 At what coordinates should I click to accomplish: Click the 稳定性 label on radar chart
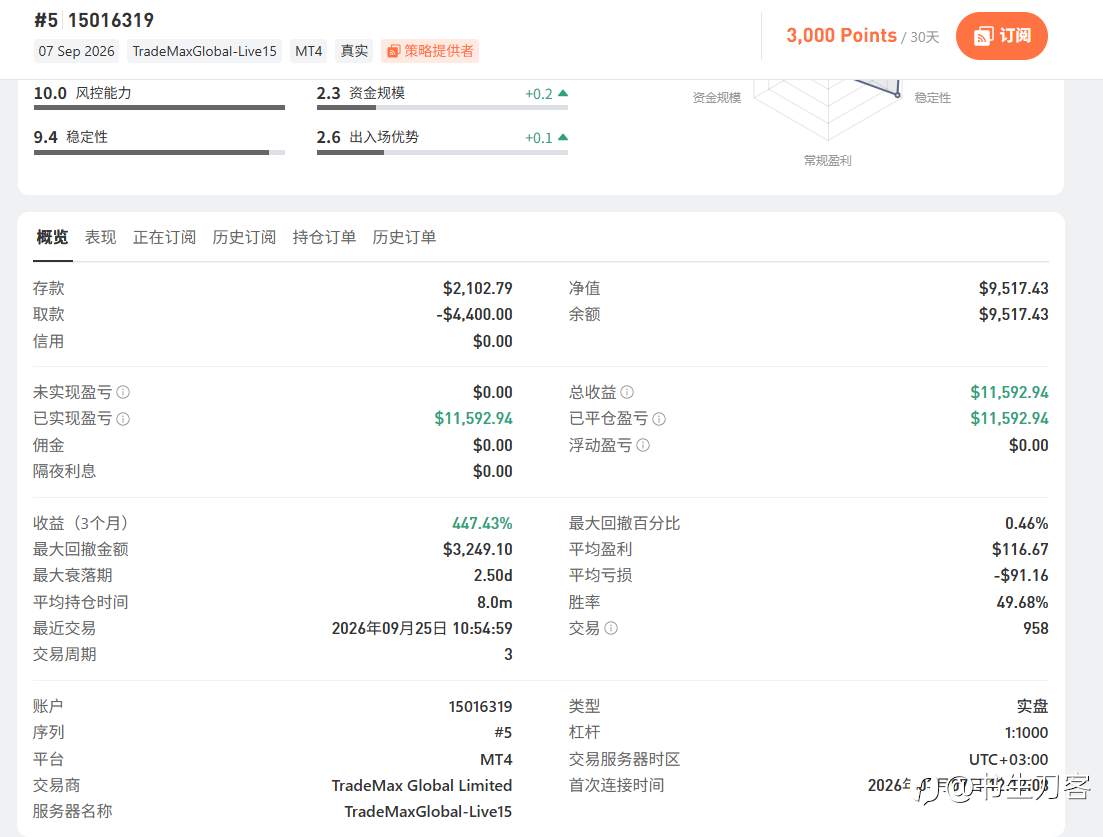(x=933, y=98)
